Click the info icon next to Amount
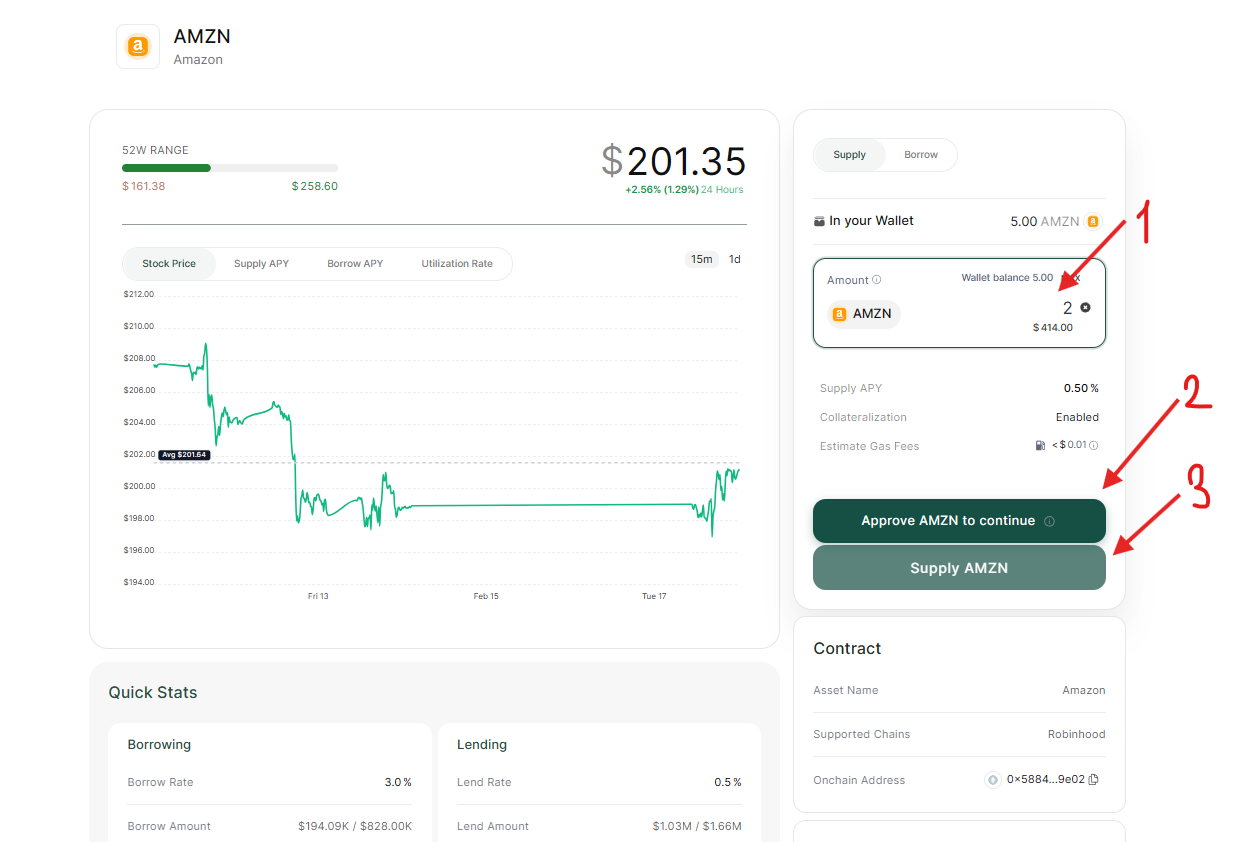This screenshot has width=1237, height=842. click(877, 280)
